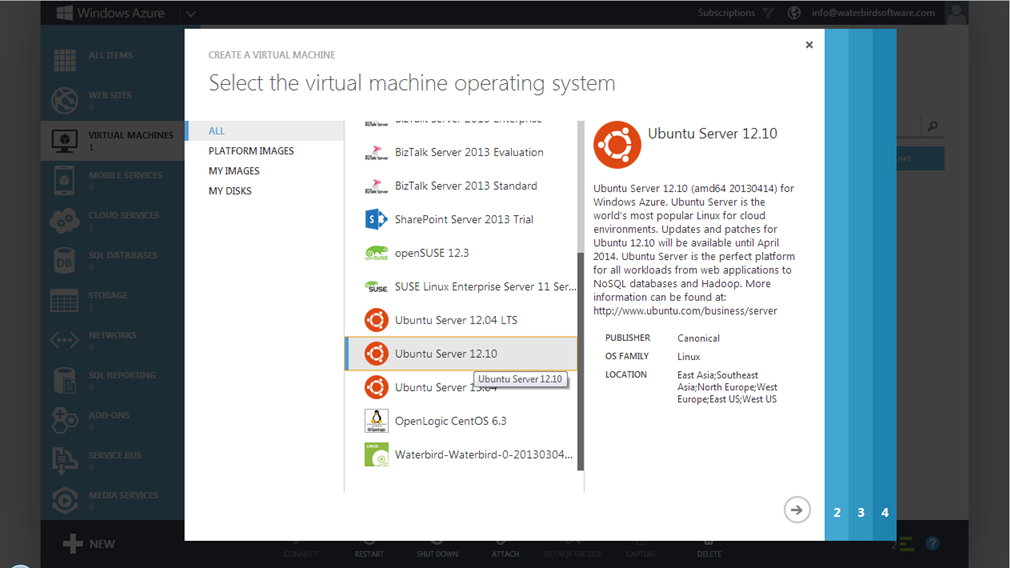Viewport: 1010px width, 568px height.
Task: Select SUSE Linux Enterprise Server 11 image
Action: [x=461, y=287]
